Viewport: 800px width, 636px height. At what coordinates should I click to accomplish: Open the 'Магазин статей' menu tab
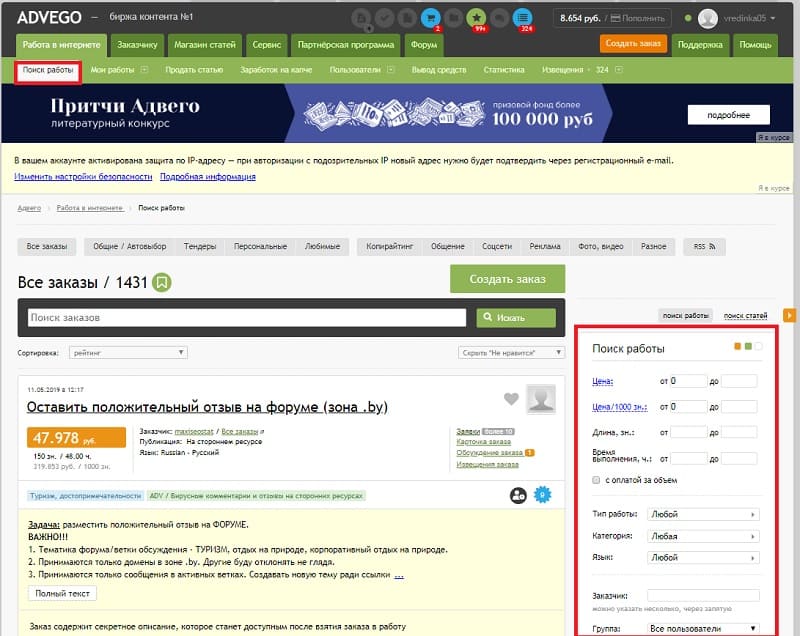(x=204, y=45)
